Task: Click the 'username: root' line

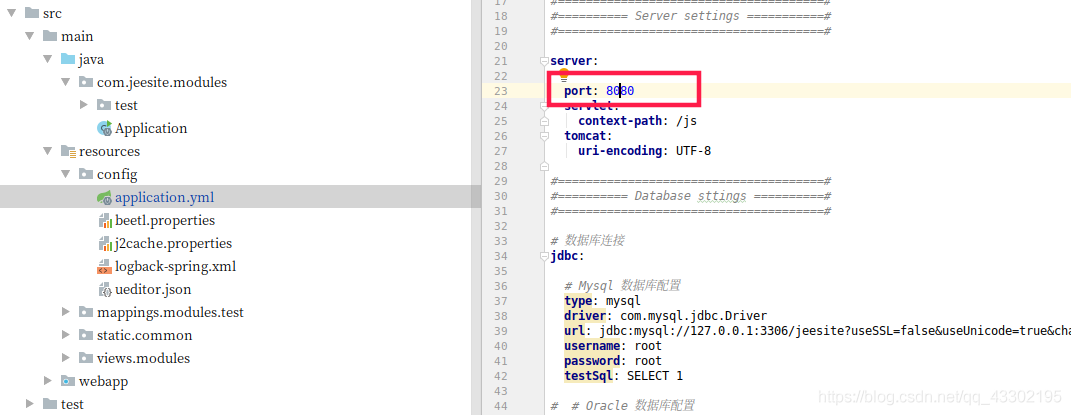Action: pyautogui.click(x=613, y=346)
